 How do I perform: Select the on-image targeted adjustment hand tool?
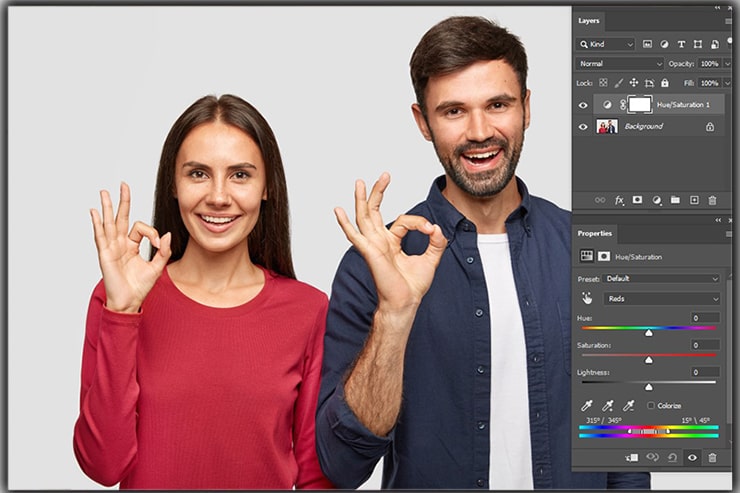click(587, 298)
